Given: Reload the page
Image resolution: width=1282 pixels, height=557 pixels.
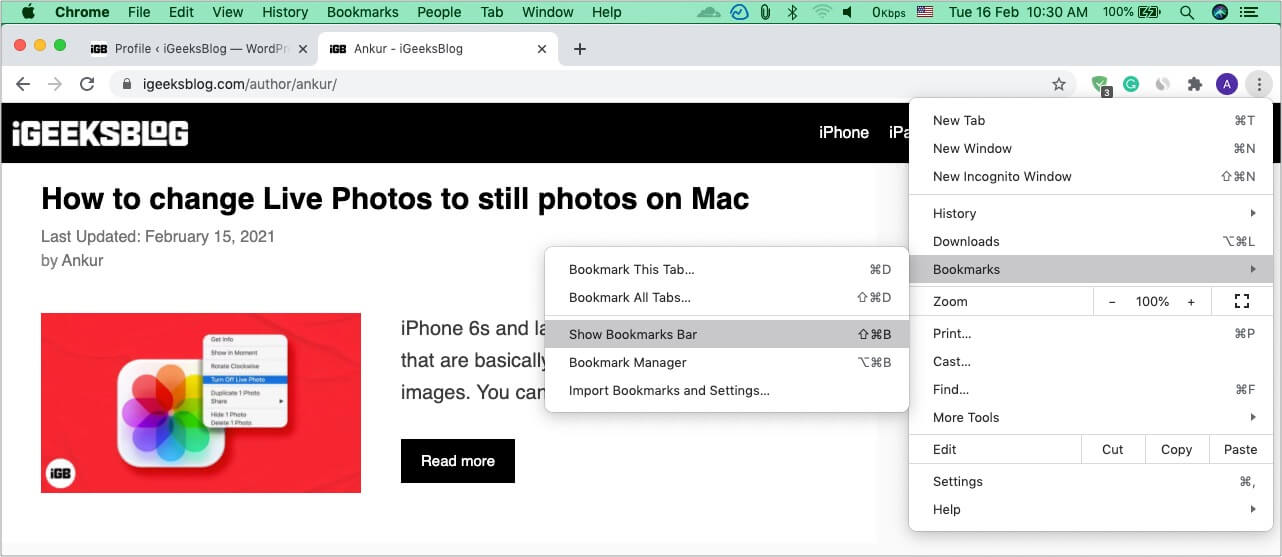Looking at the screenshot, I should pos(87,85).
